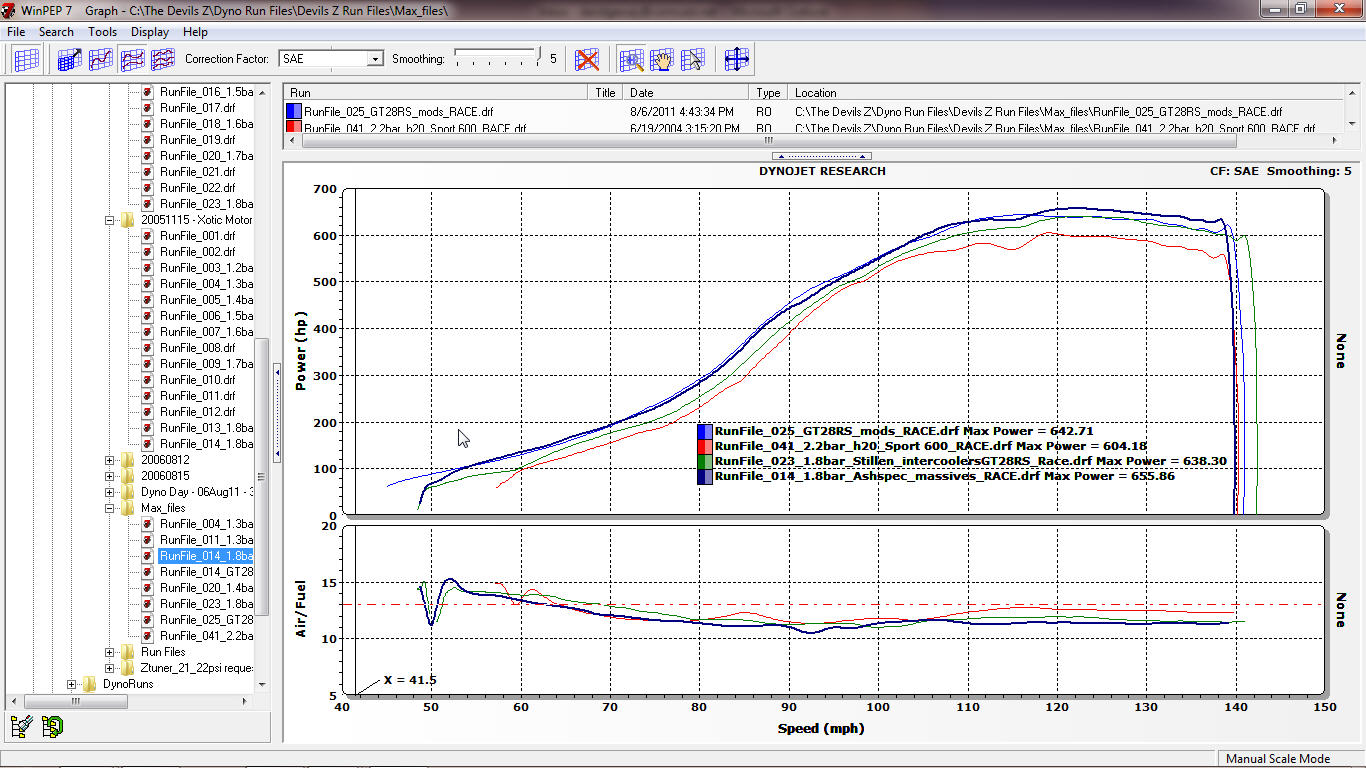Viewport: 1366px width, 768px height.
Task: Open the Display menu
Action: [149, 32]
